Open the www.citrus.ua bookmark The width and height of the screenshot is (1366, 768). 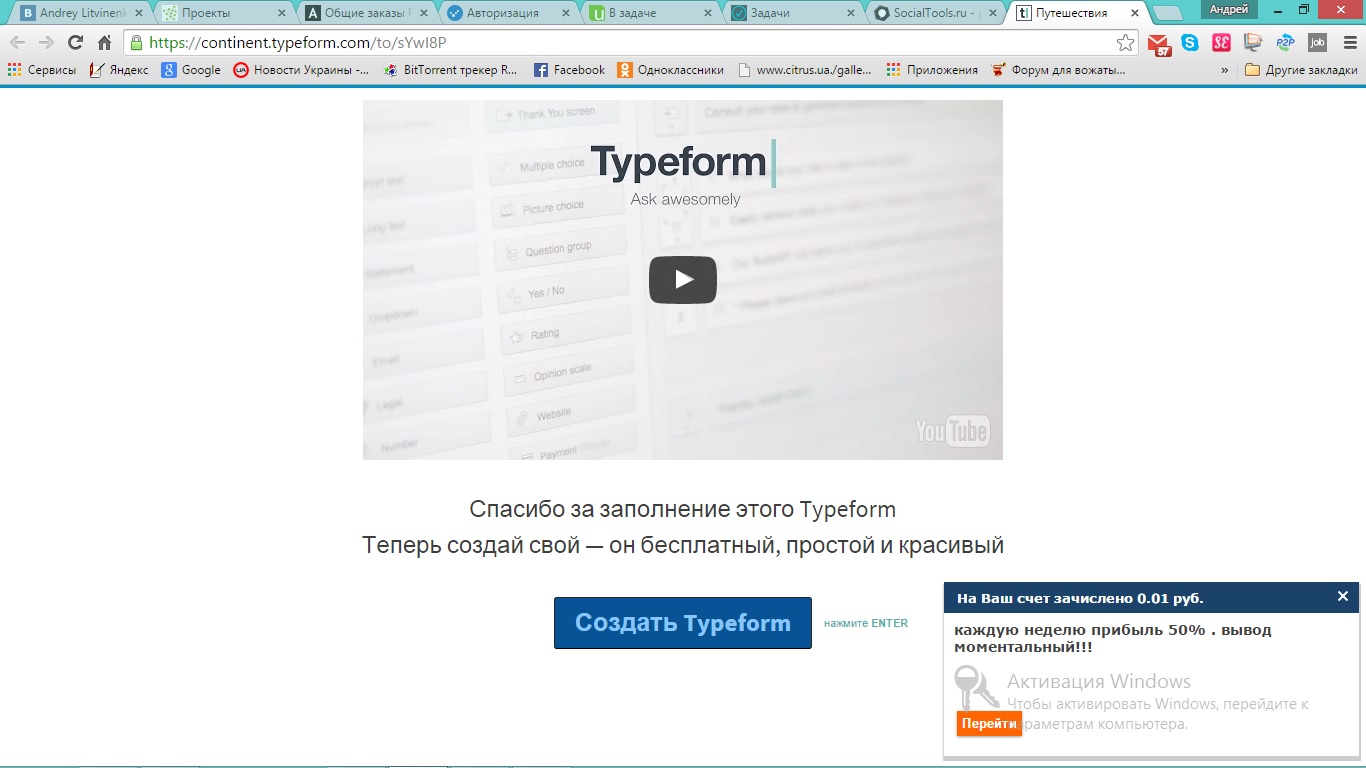point(805,70)
